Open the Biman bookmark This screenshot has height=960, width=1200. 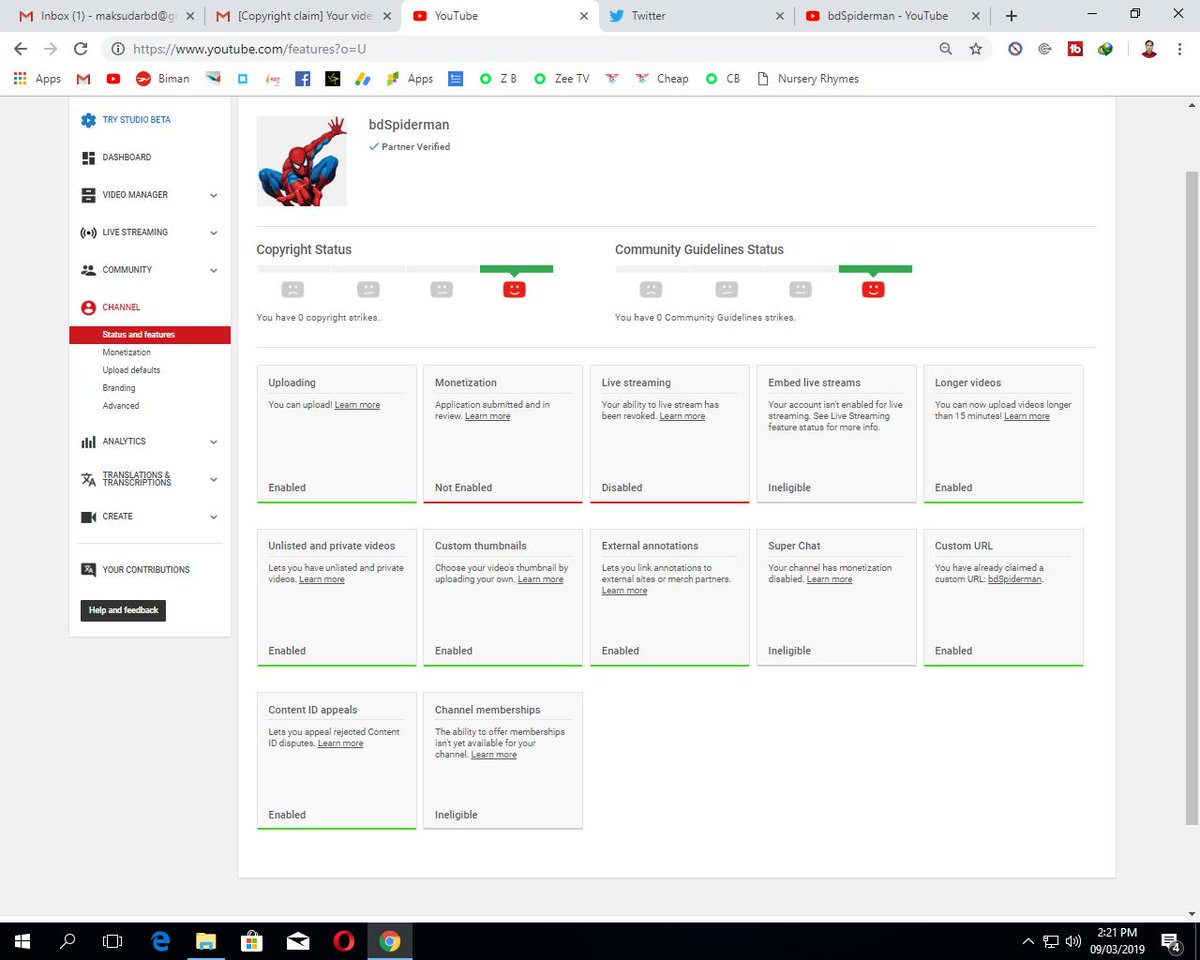click(162, 79)
